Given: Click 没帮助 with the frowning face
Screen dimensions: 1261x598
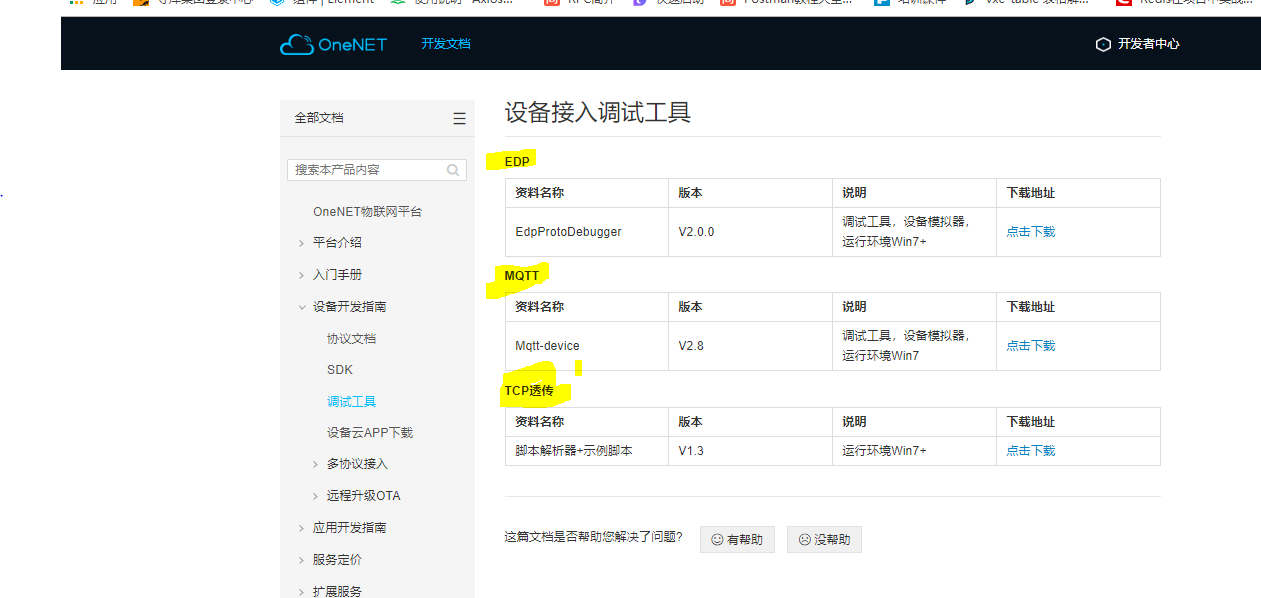Looking at the screenshot, I should pyautogui.click(x=824, y=539).
